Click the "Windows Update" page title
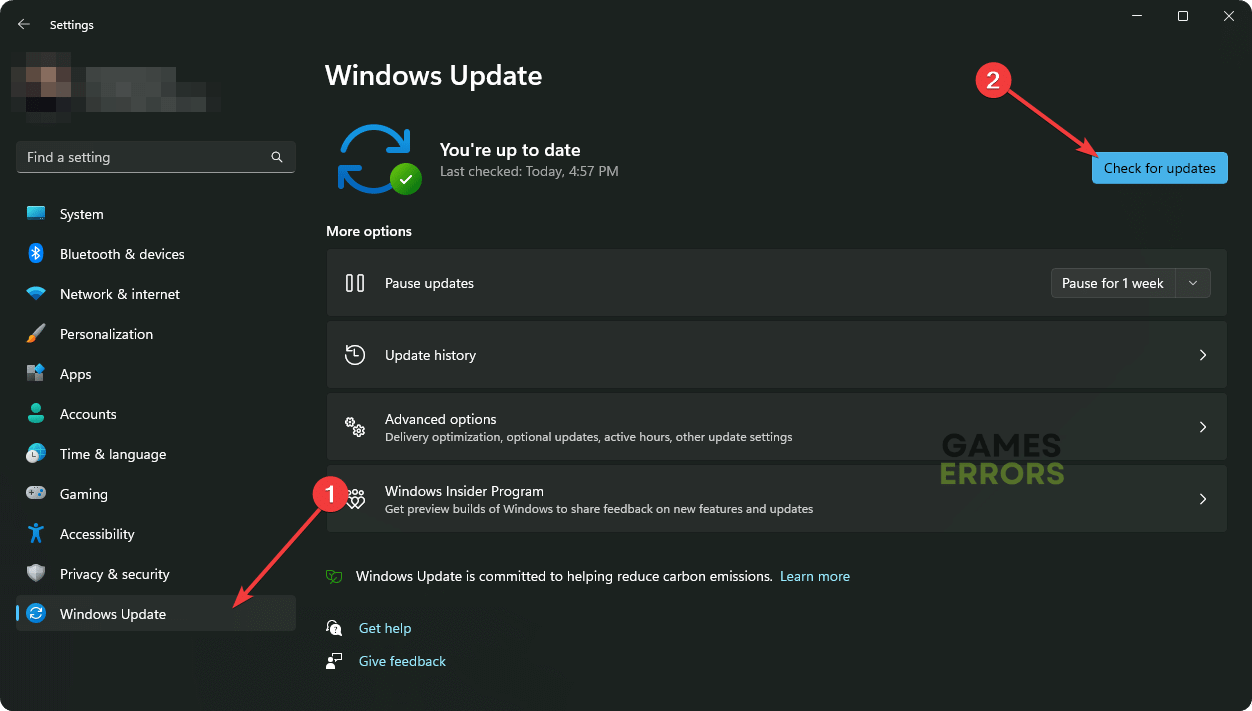This screenshot has height=711, width=1252. click(x=434, y=76)
